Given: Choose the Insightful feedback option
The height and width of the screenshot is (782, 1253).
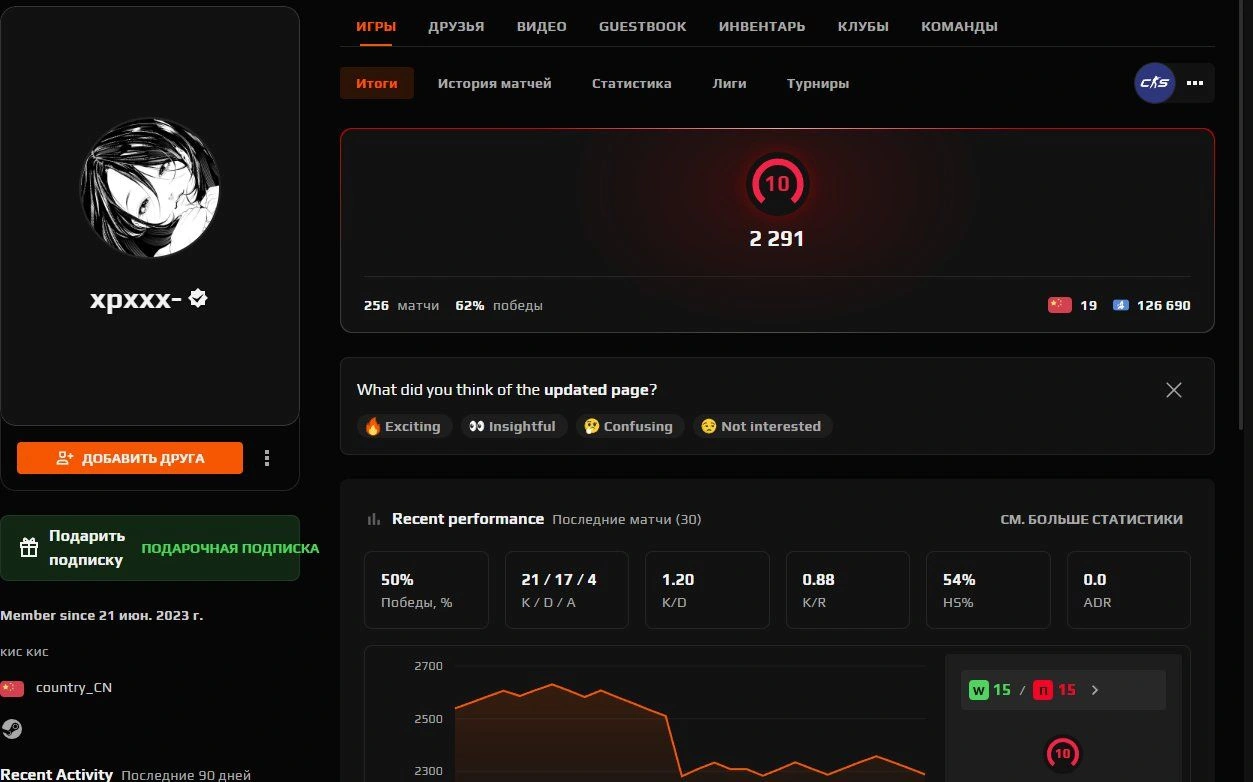Looking at the screenshot, I should pos(514,426).
